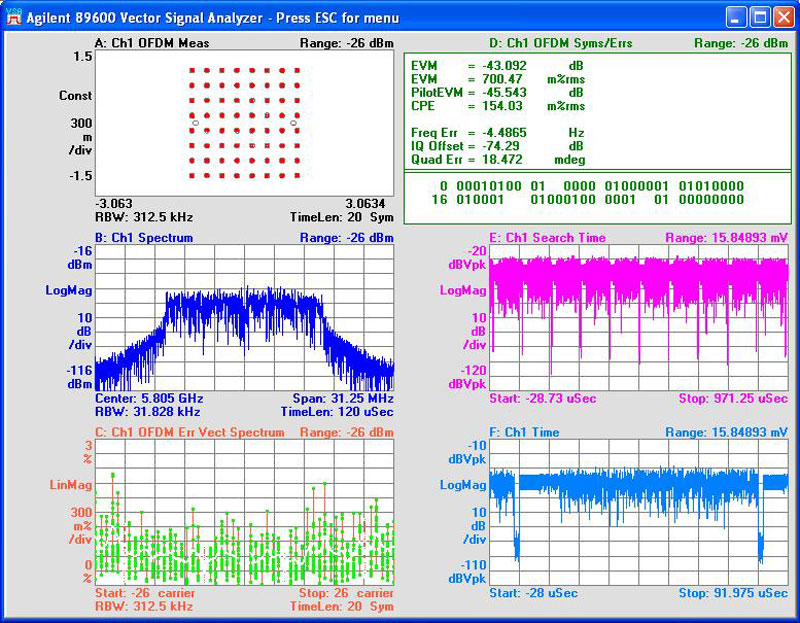Activate trace D: Ch1 OFDM Syms/Errs title
Image resolution: width=800 pixels, height=623 pixels.
560,43
